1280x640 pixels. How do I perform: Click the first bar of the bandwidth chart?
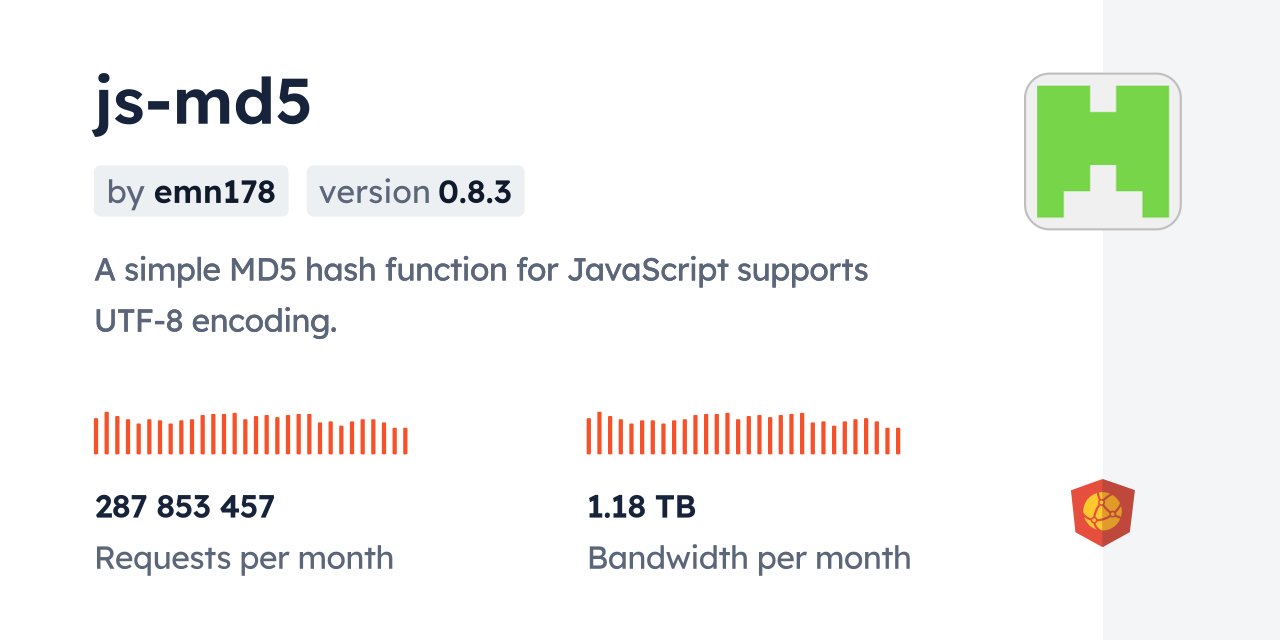(x=589, y=436)
